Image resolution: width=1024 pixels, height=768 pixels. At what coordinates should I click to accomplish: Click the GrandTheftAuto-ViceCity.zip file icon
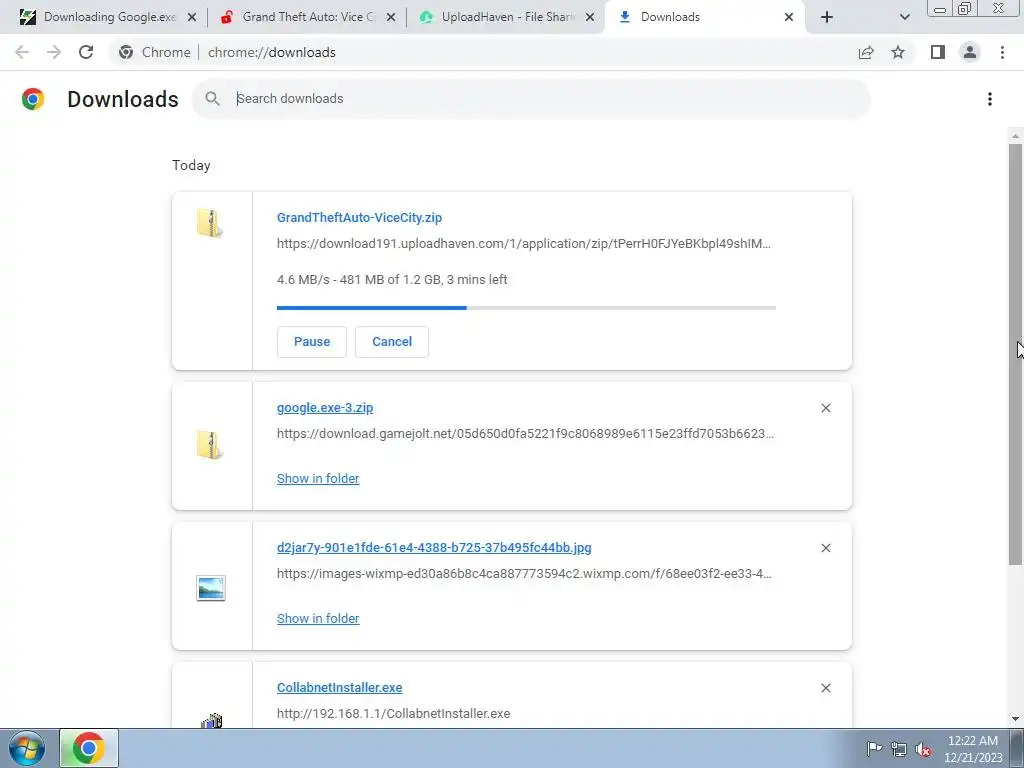tap(210, 223)
